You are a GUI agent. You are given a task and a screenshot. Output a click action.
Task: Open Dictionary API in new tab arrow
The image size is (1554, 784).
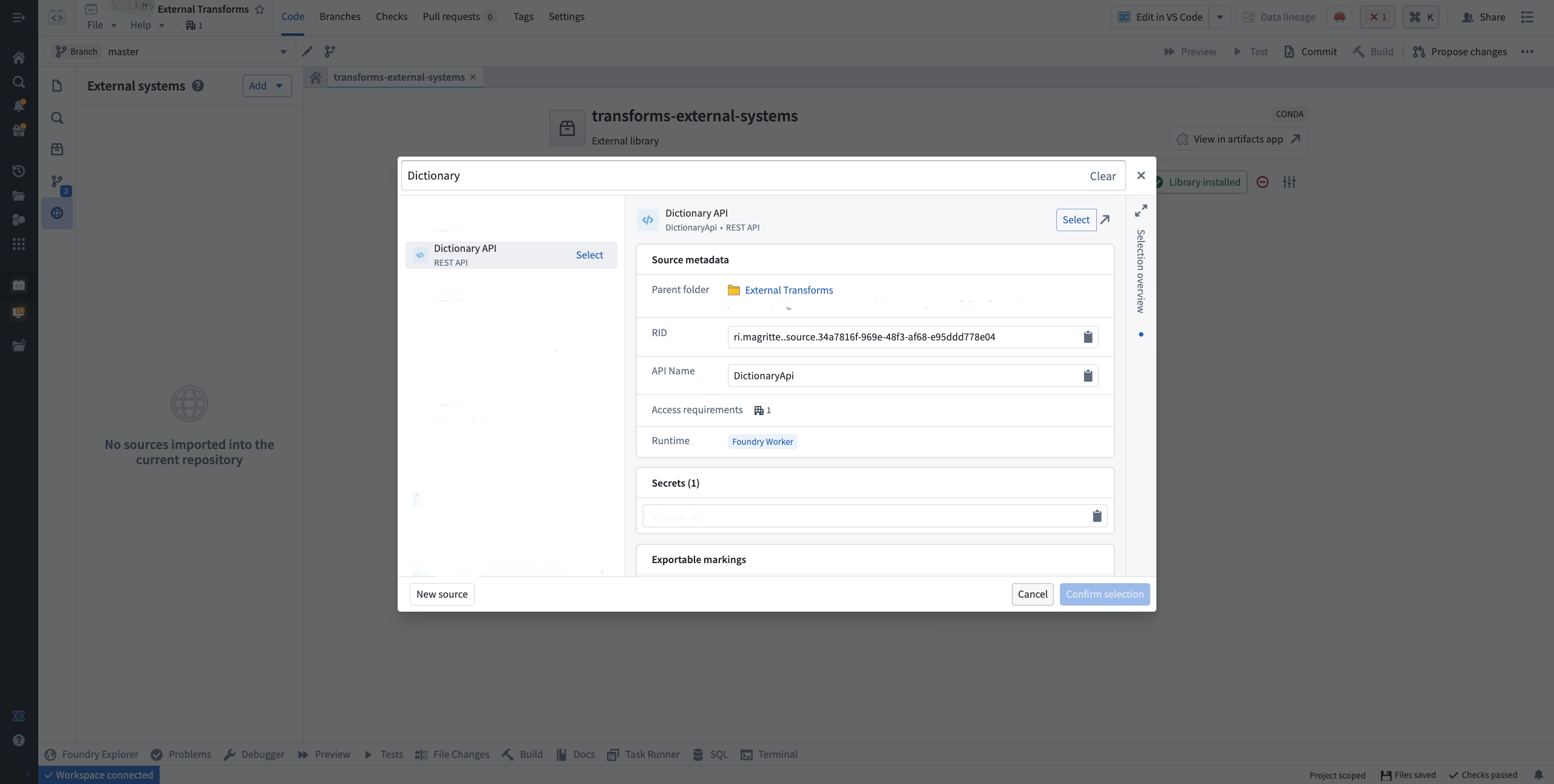(1105, 220)
